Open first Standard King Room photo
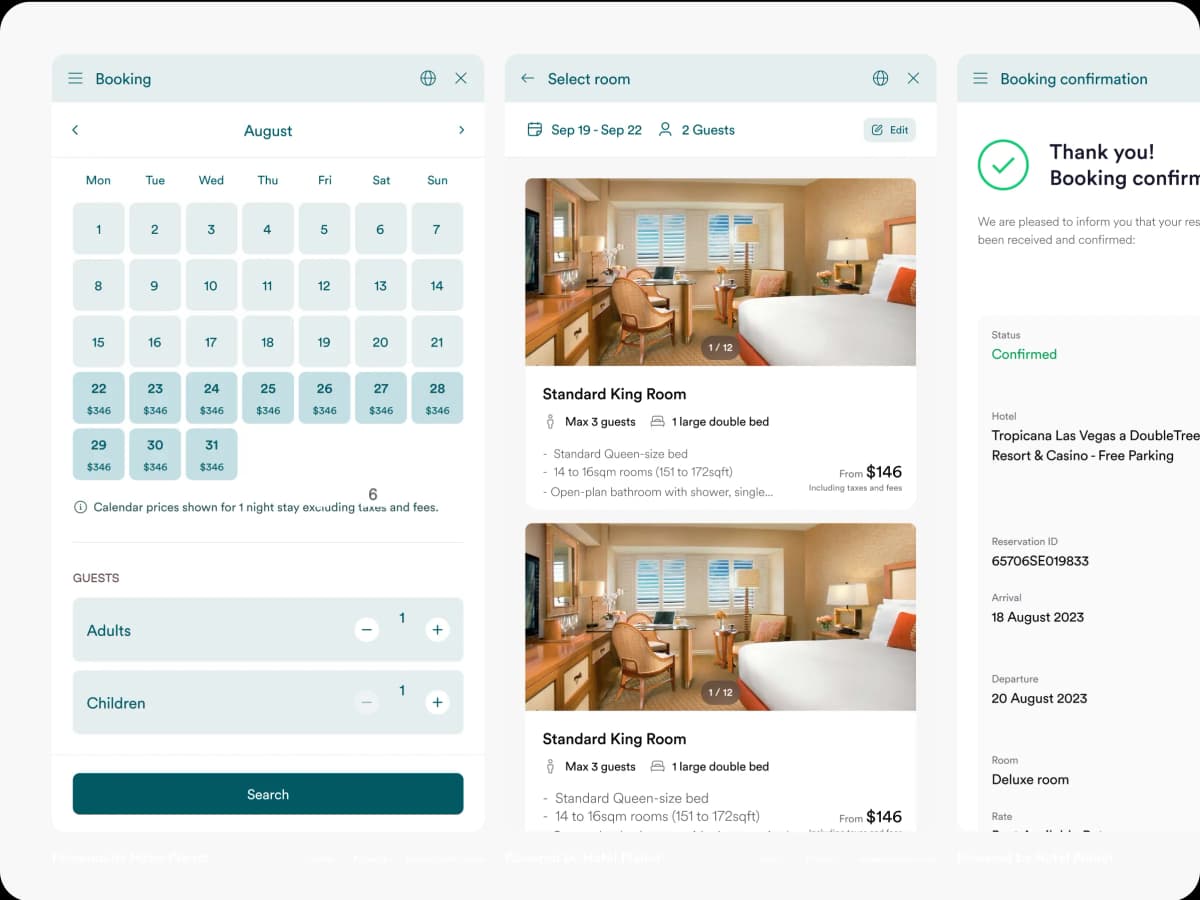This screenshot has height=900, width=1200. 720,272
